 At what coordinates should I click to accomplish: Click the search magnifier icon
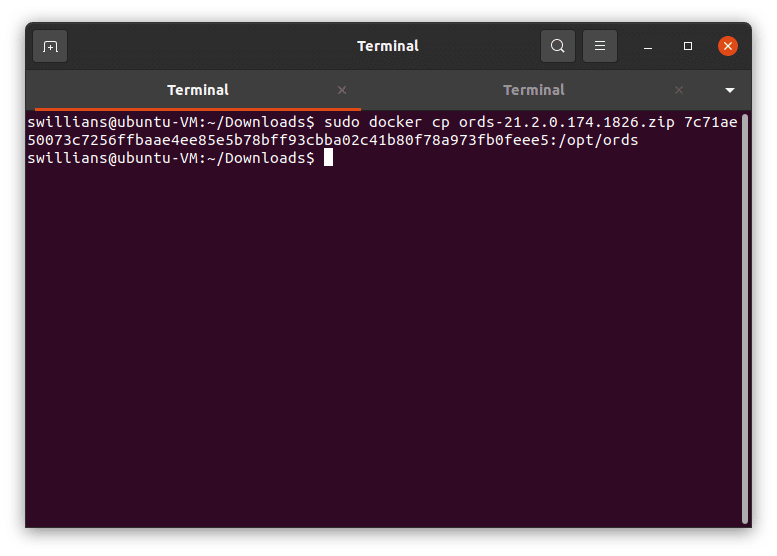click(x=558, y=46)
